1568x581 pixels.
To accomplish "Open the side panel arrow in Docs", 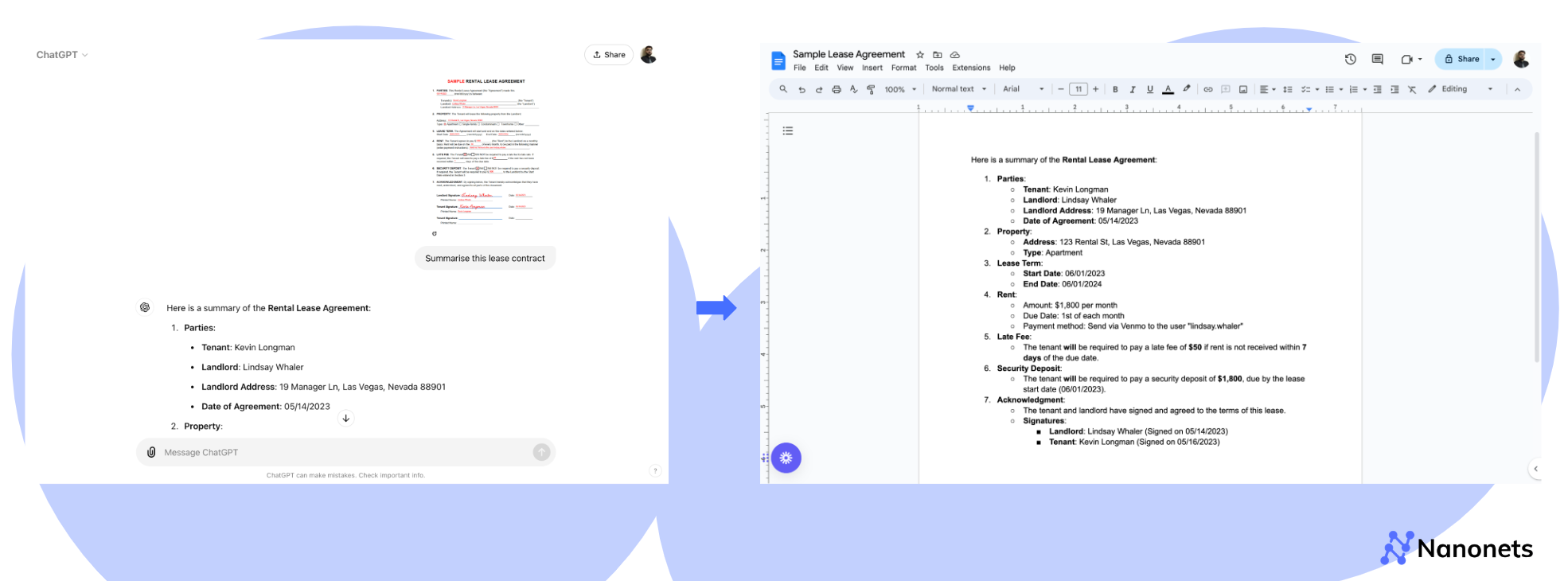I will (1535, 469).
